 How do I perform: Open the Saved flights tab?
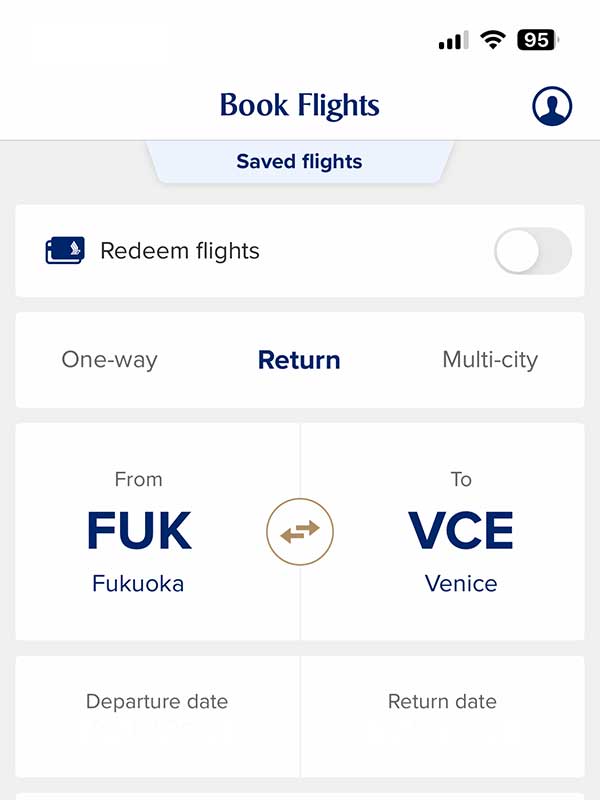299,161
